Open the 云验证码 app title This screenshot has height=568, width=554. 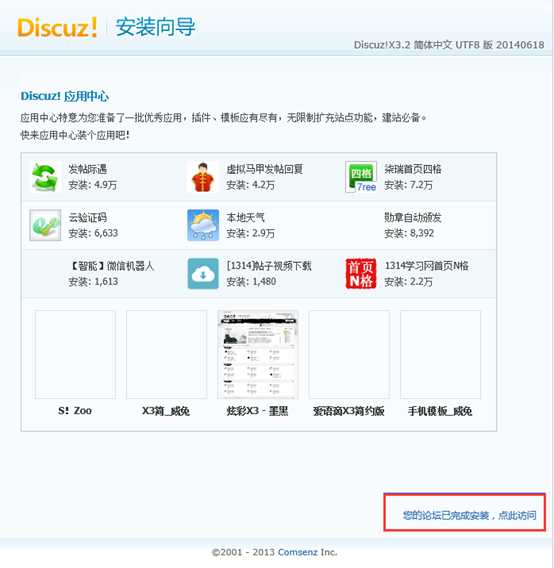(x=88, y=217)
